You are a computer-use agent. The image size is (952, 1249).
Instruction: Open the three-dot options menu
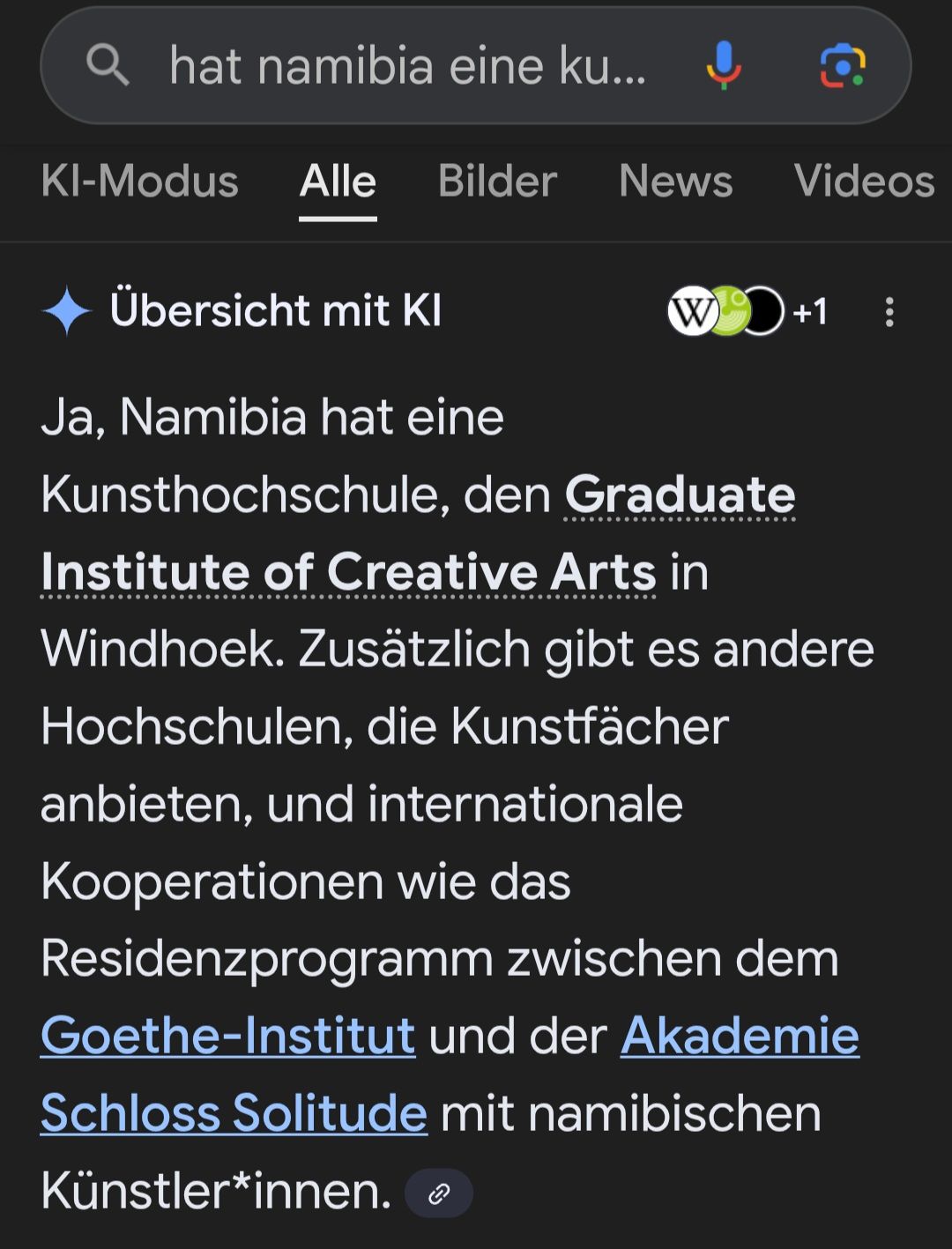coord(889,312)
